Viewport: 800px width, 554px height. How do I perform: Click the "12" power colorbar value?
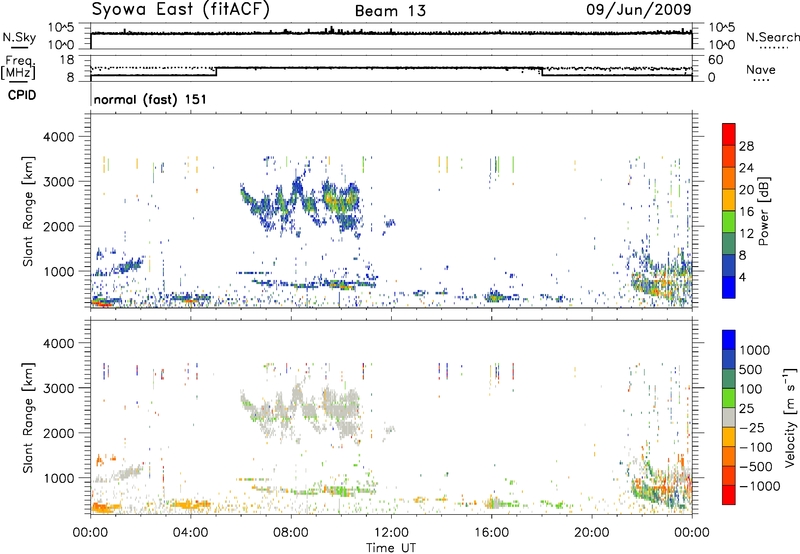coord(746,234)
